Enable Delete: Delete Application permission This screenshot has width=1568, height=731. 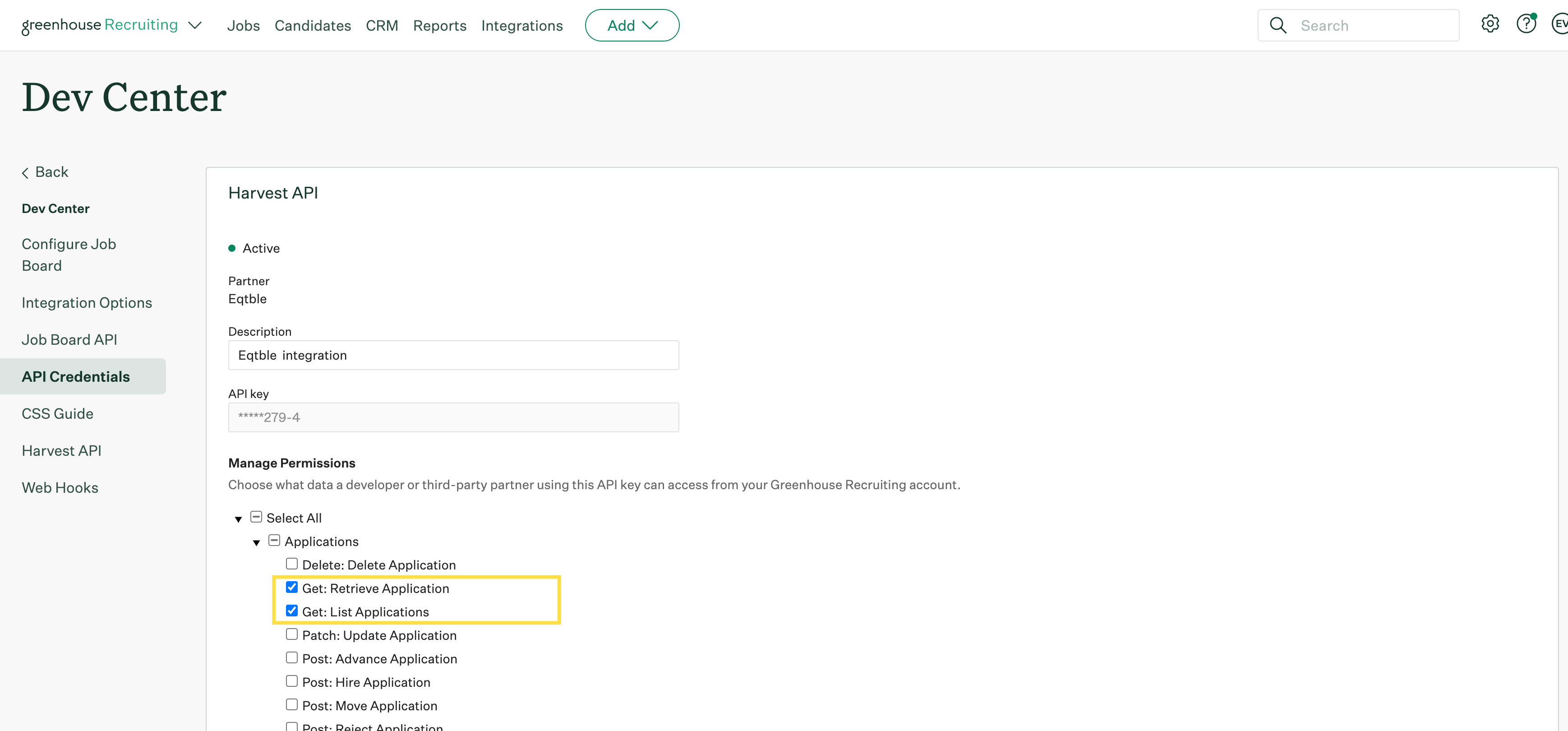coord(292,564)
